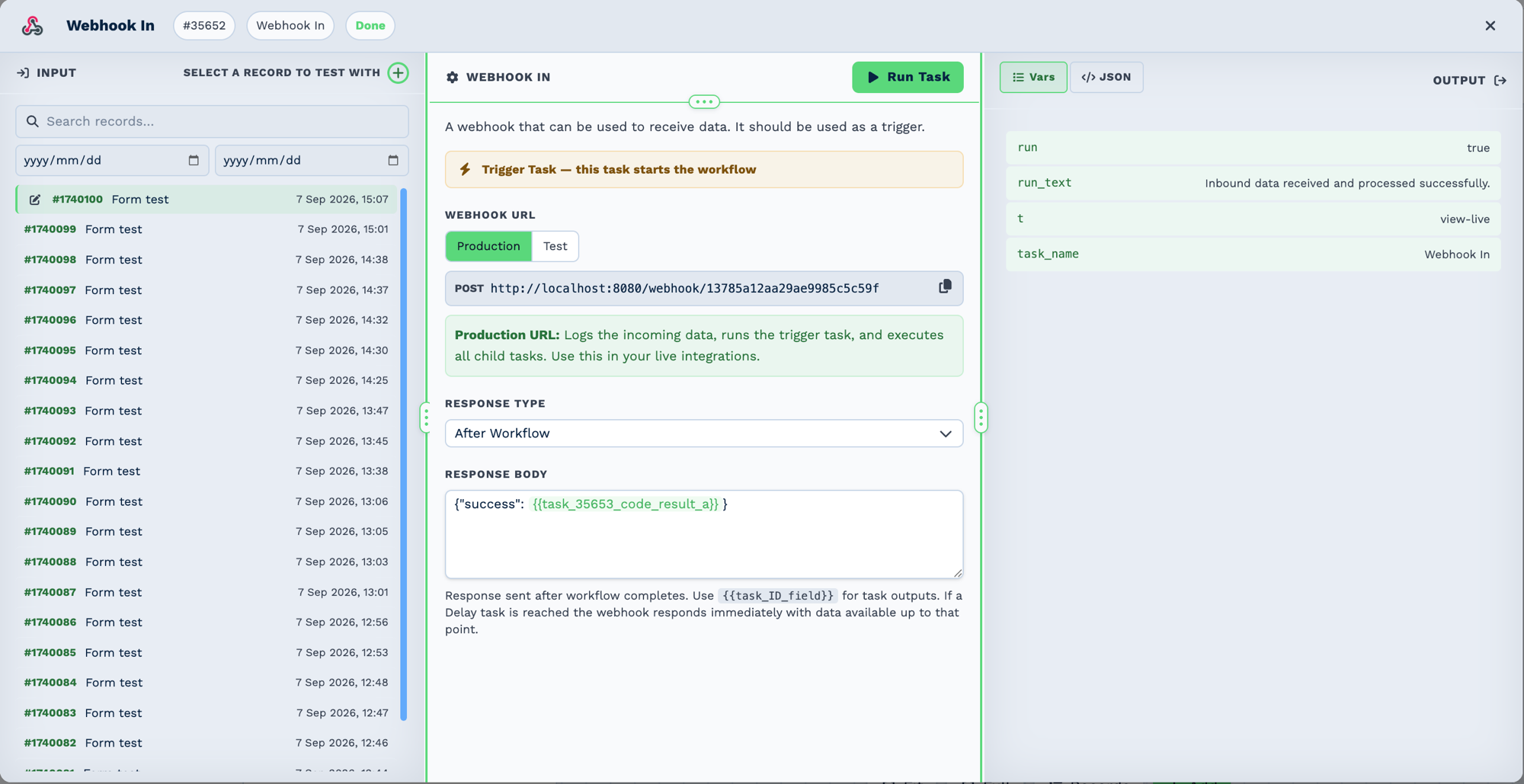The width and height of the screenshot is (1524, 784).
Task: Click the Response Body resize grip
Action: (x=957, y=572)
